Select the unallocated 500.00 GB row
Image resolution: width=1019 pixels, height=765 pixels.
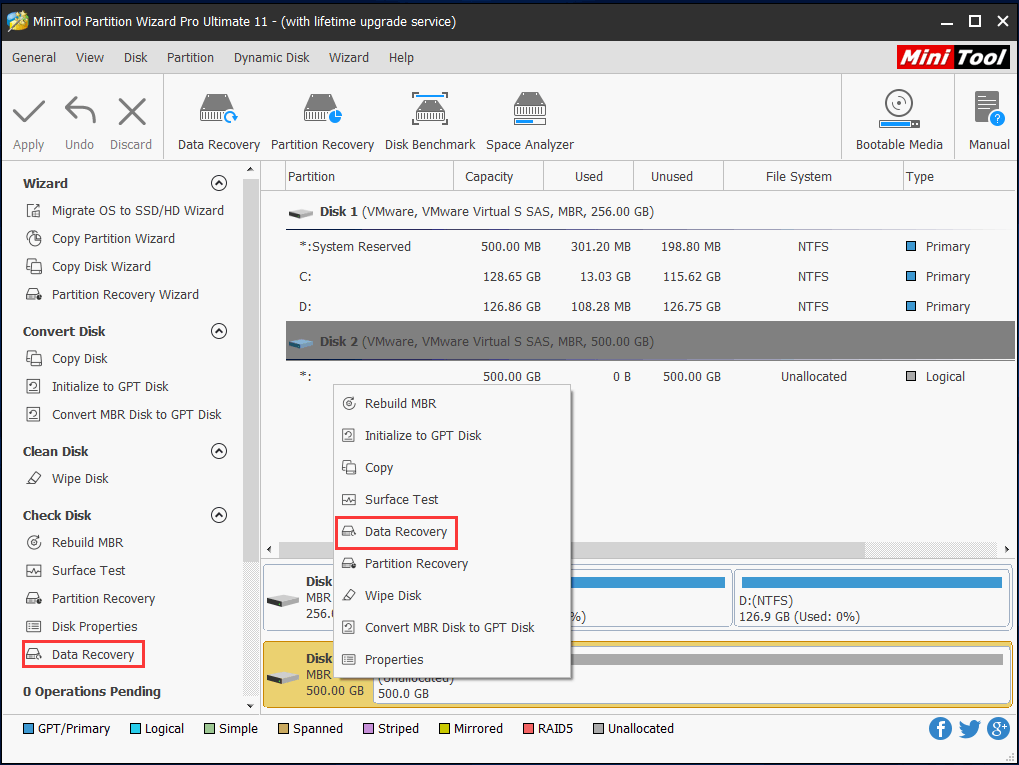coord(650,376)
